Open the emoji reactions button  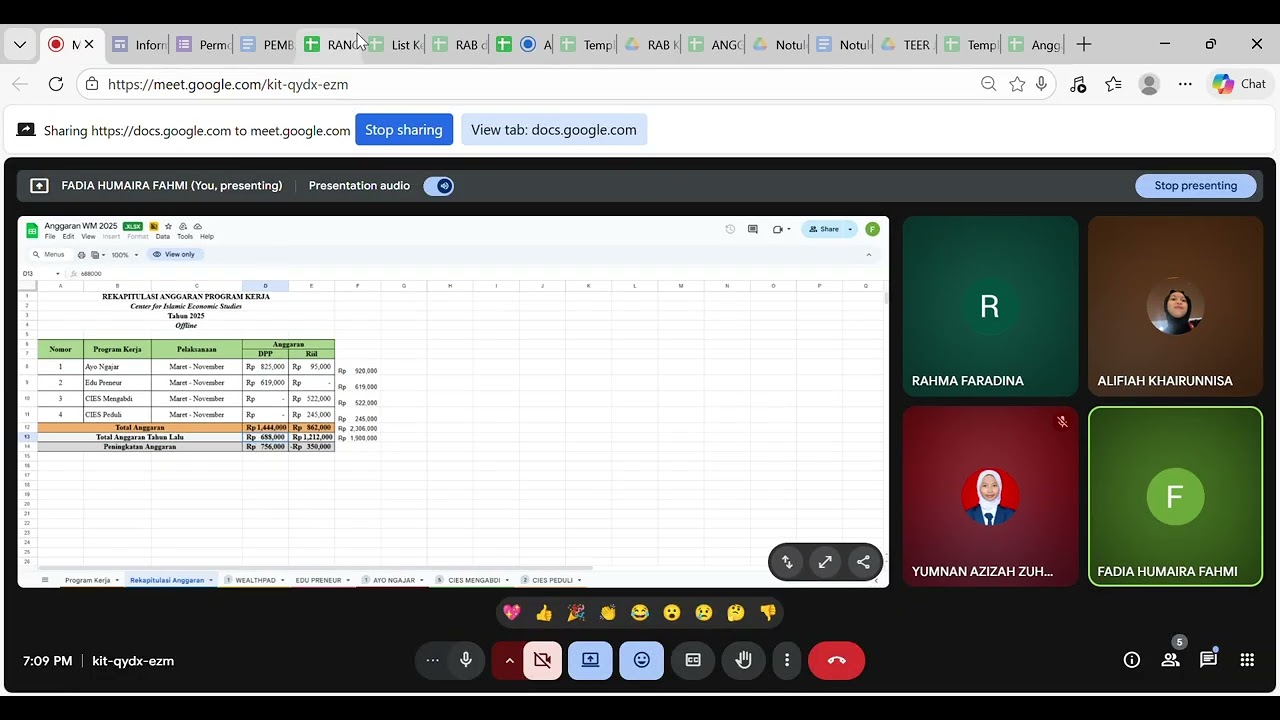(x=641, y=660)
